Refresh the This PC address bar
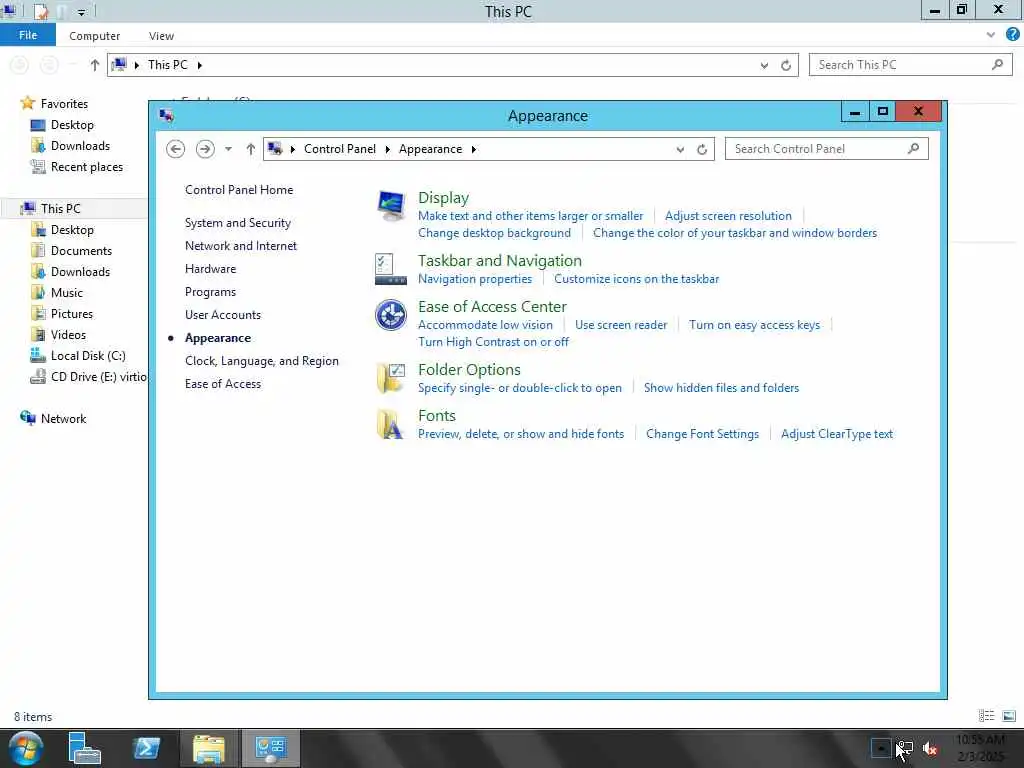Viewport: 1024px width, 768px height. [786, 65]
